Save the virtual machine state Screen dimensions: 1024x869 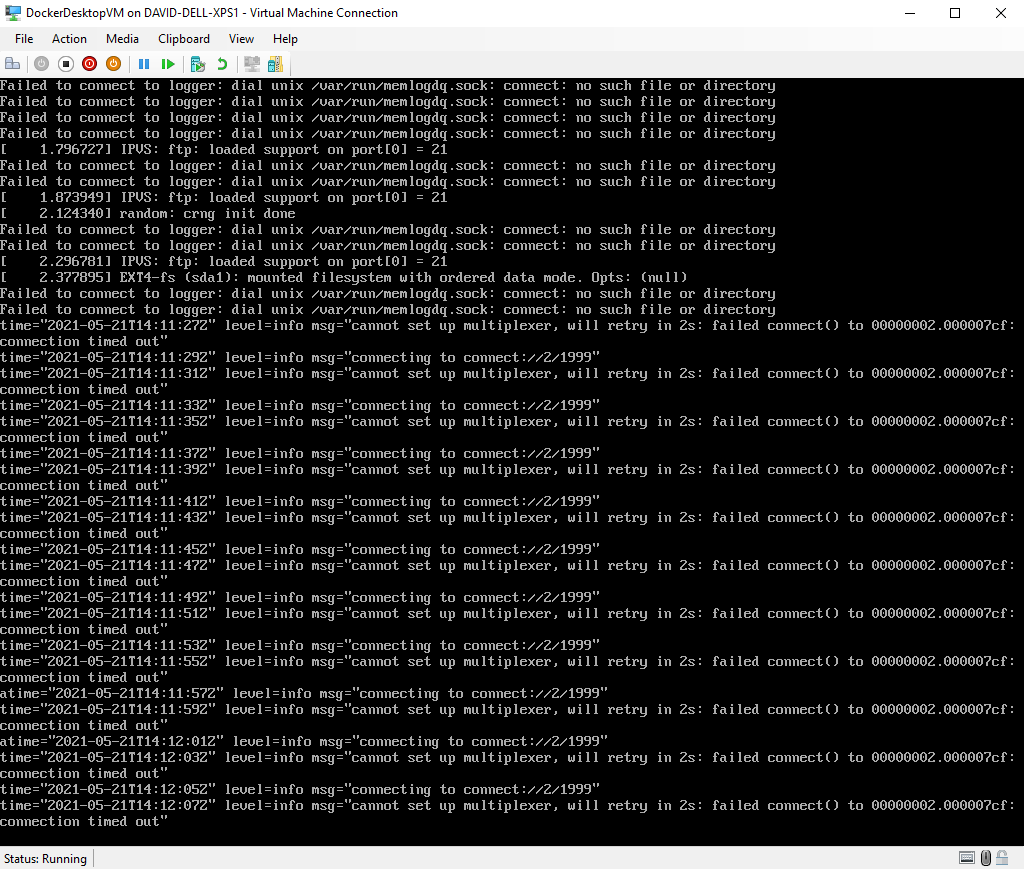[x=113, y=63]
